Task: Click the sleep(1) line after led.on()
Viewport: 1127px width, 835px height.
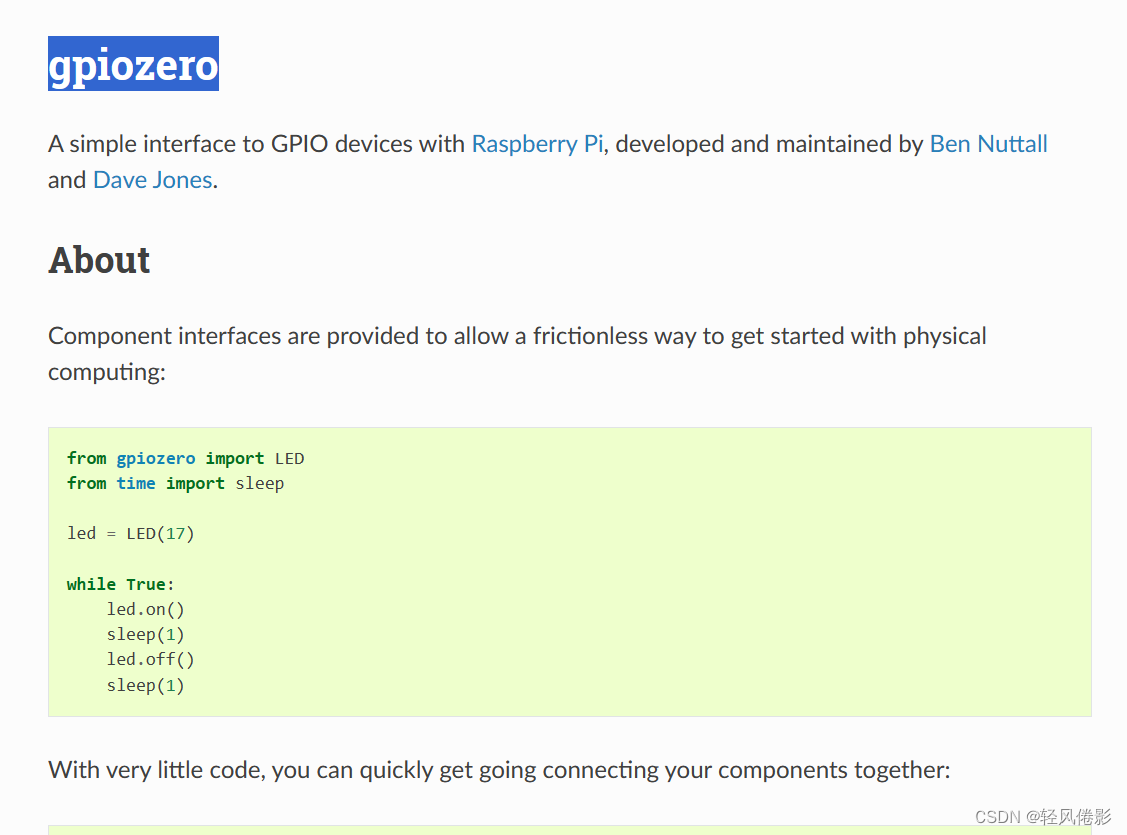Action: click(x=145, y=634)
